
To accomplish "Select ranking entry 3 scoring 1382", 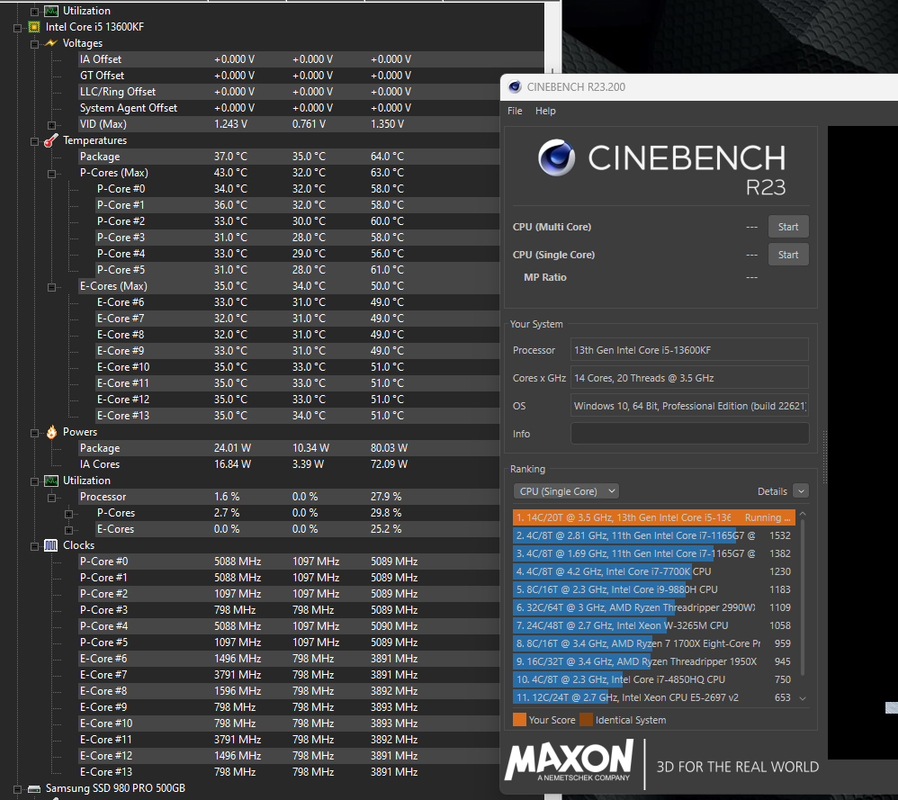I will click(x=653, y=554).
